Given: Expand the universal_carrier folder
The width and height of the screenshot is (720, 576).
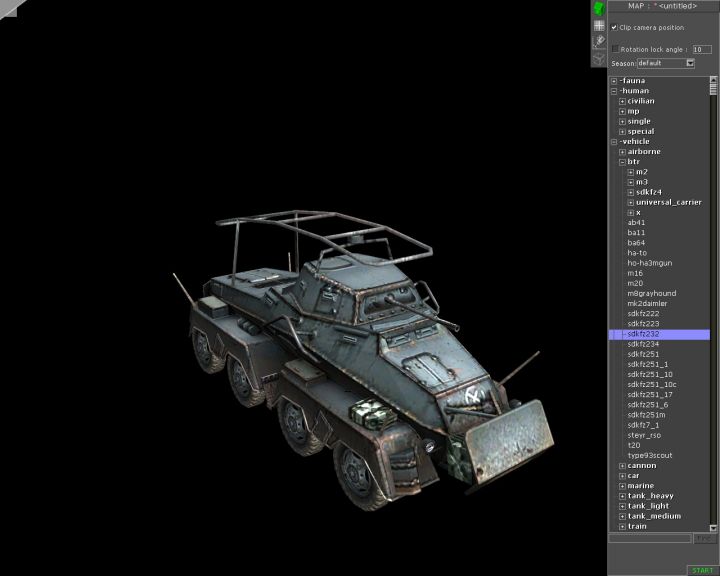Looking at the screenshot, I should pyautogui.click(x=631, y=202).
